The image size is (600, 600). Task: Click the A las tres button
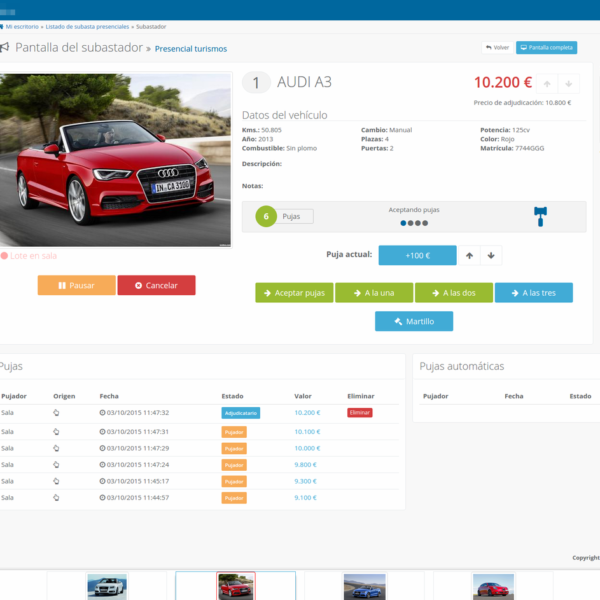(533, 292)
